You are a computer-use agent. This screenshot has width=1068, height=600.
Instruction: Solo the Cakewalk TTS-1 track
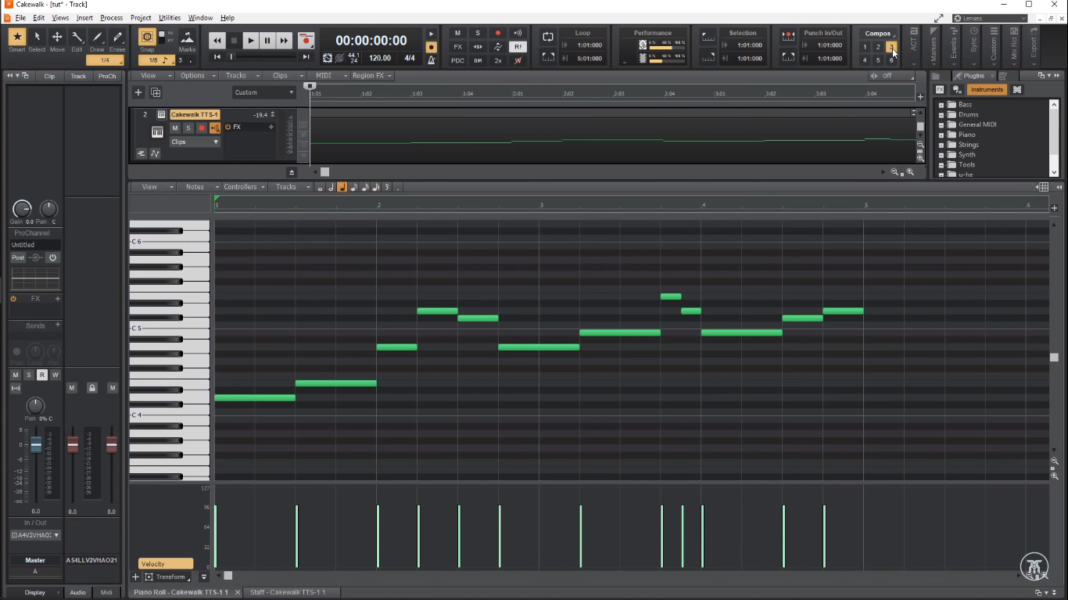tap(188, 128)
